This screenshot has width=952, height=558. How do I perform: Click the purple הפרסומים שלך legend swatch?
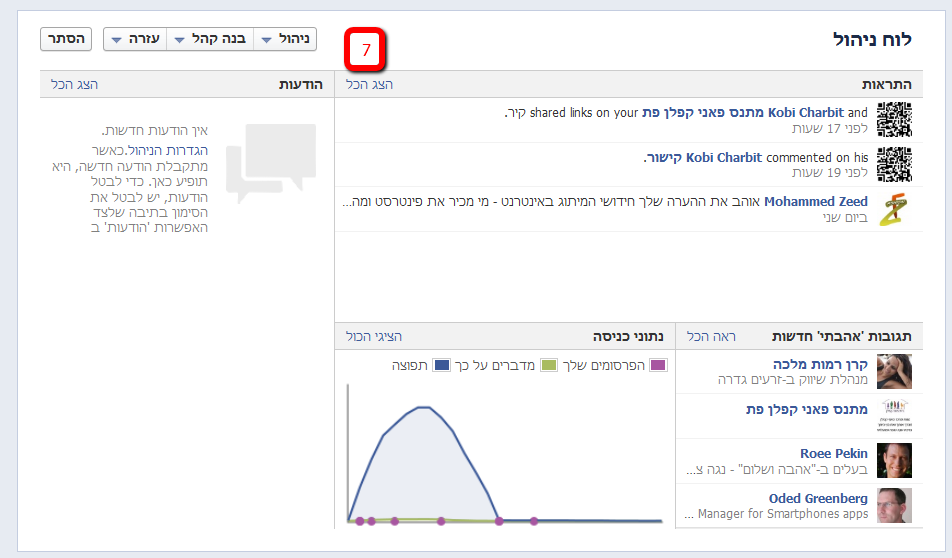coord(658,366)
